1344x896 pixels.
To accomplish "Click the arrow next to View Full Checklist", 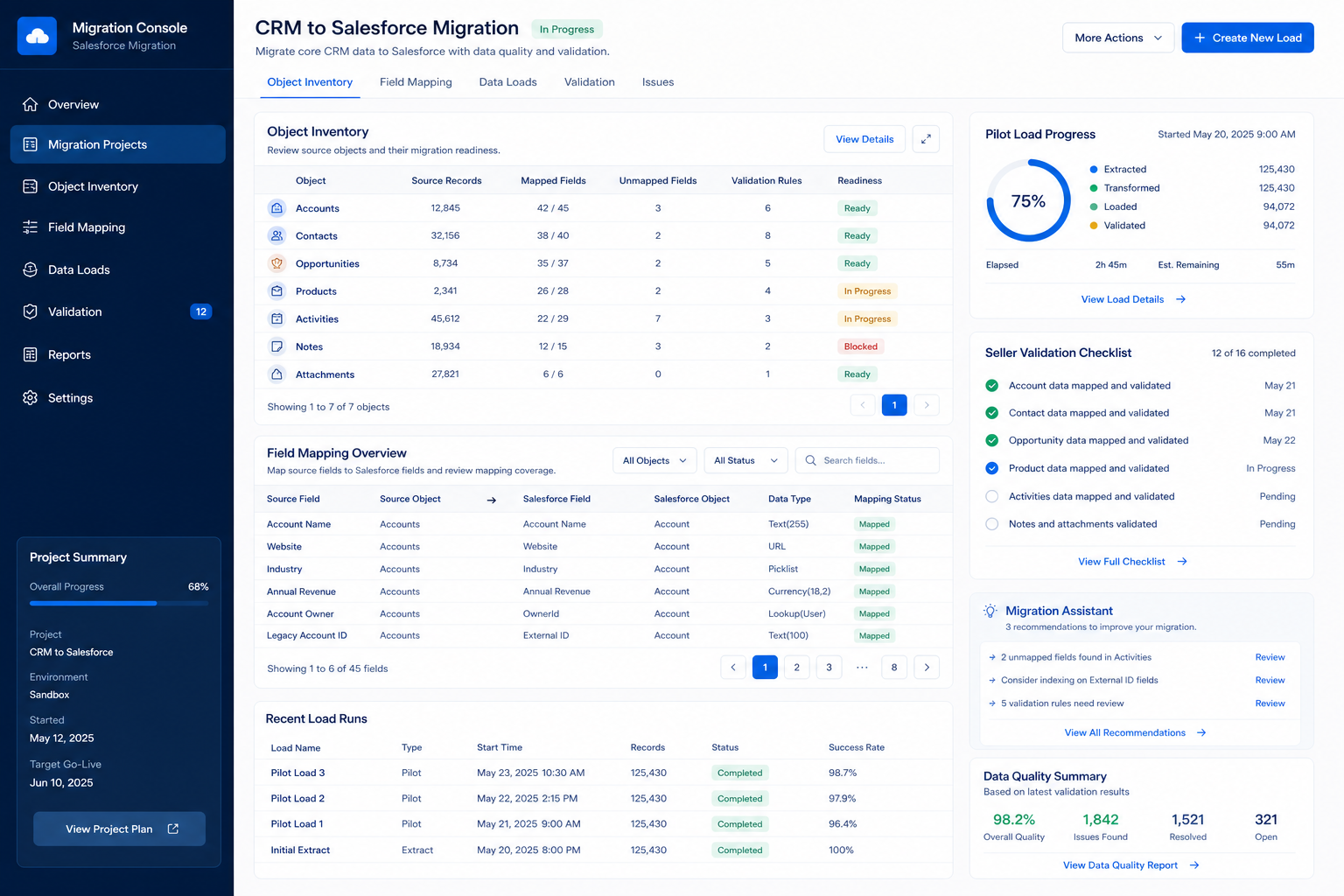I will pyautogui.click(x=1182, y=562).
